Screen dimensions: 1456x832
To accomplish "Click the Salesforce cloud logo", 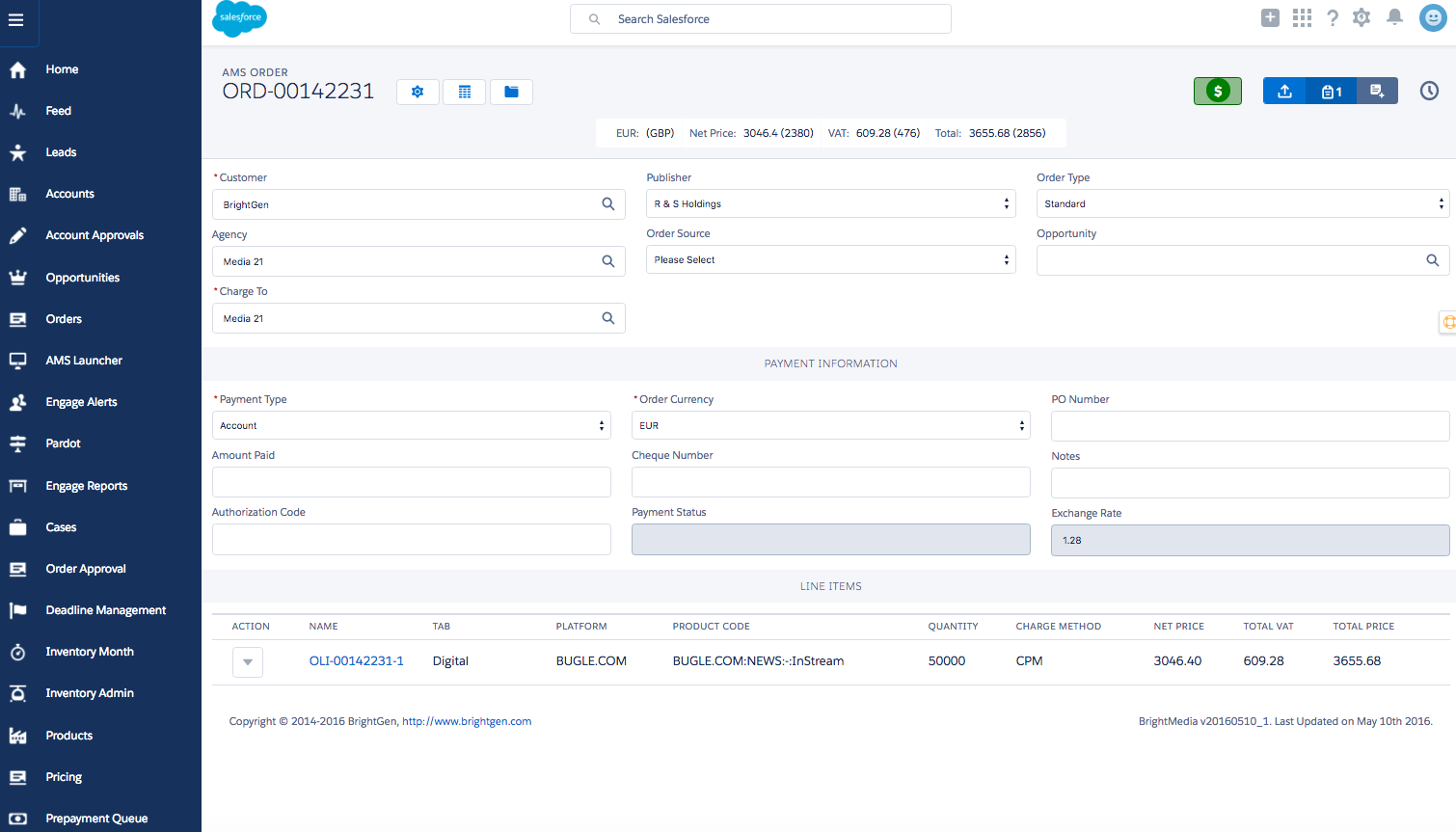I will (x=239, y=18).
